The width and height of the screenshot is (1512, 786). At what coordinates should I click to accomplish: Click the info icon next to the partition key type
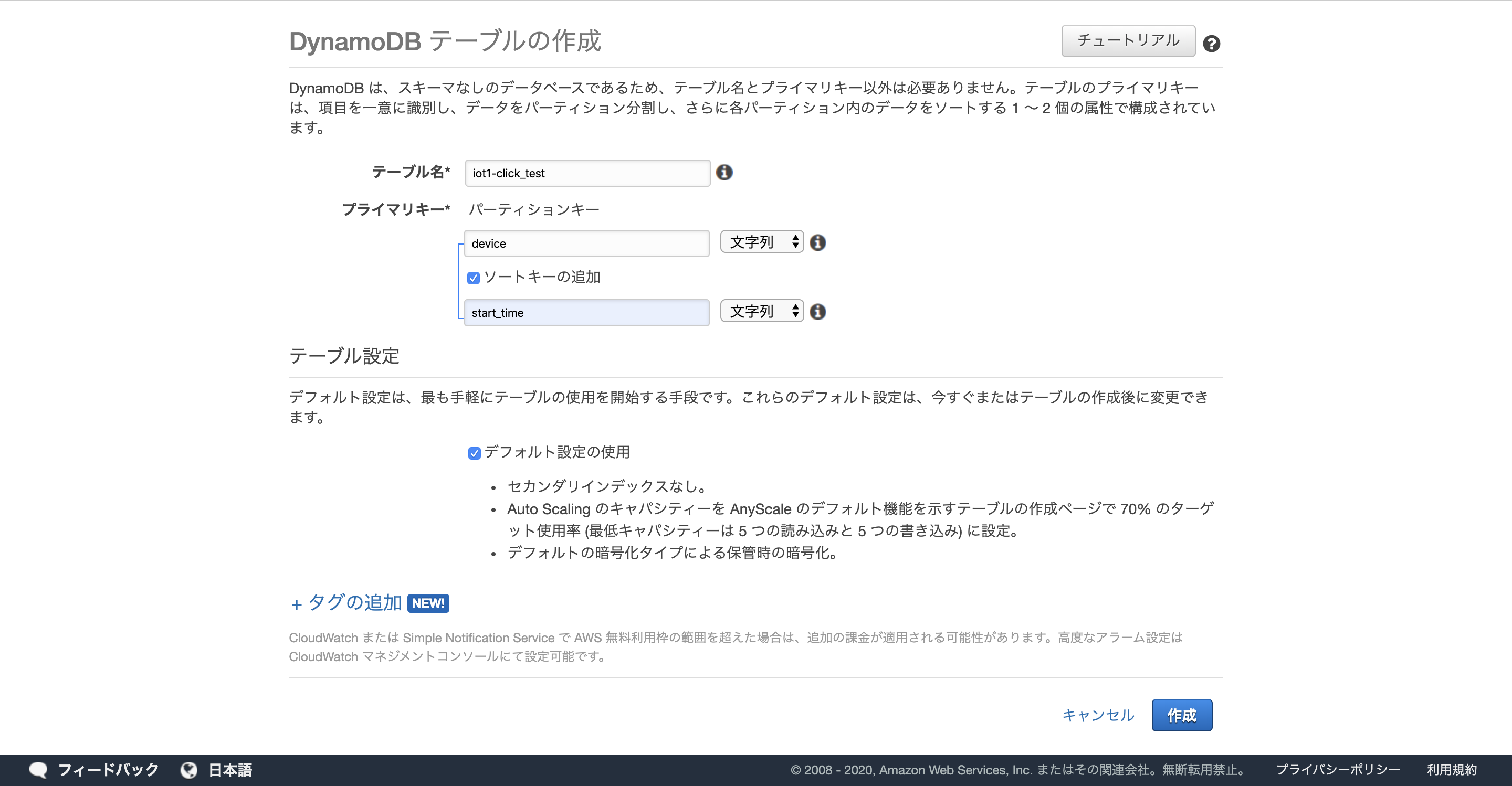(x=818, y=242)
